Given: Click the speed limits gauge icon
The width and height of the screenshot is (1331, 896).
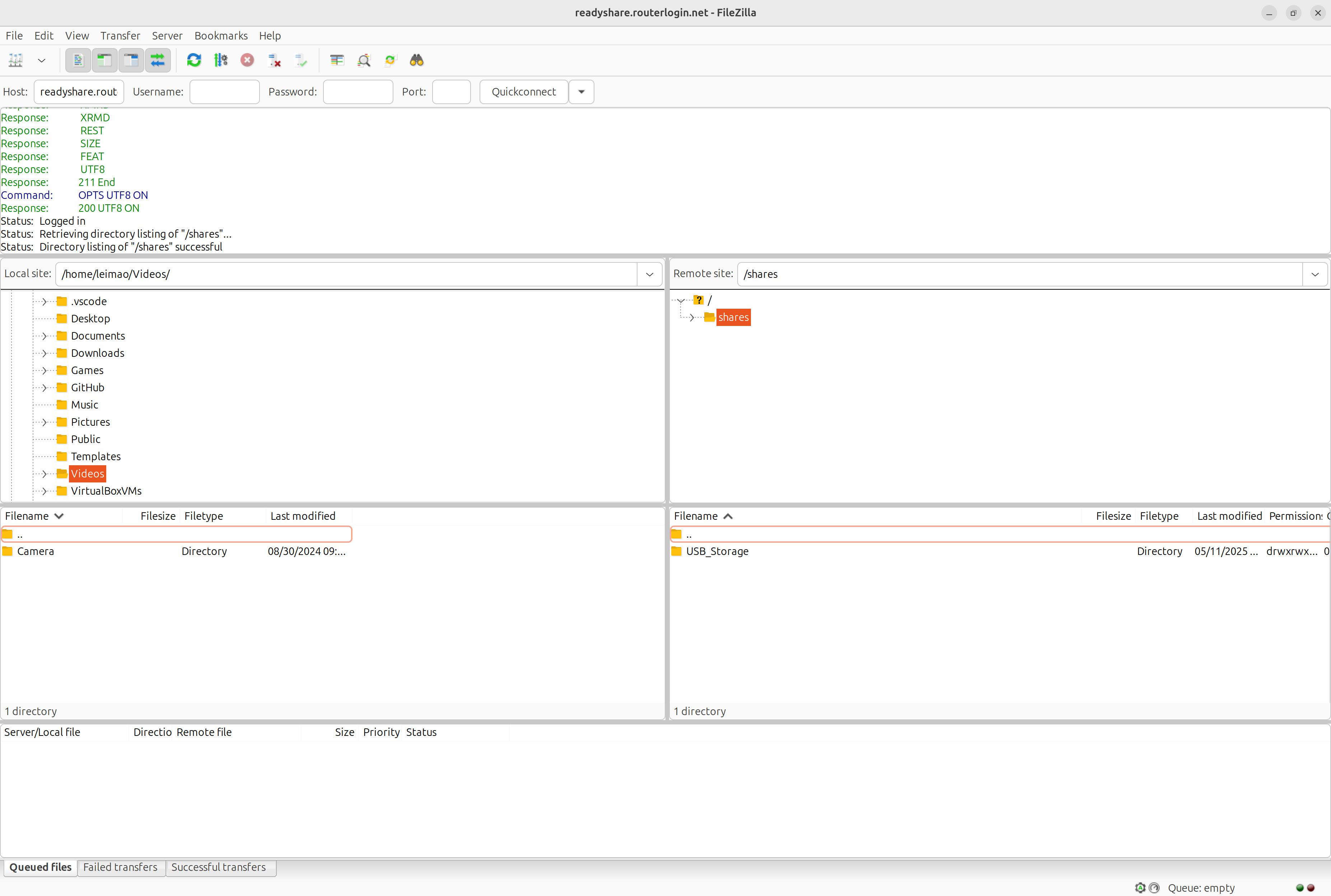Looking at the screenshot, I should coord(1154,888).
